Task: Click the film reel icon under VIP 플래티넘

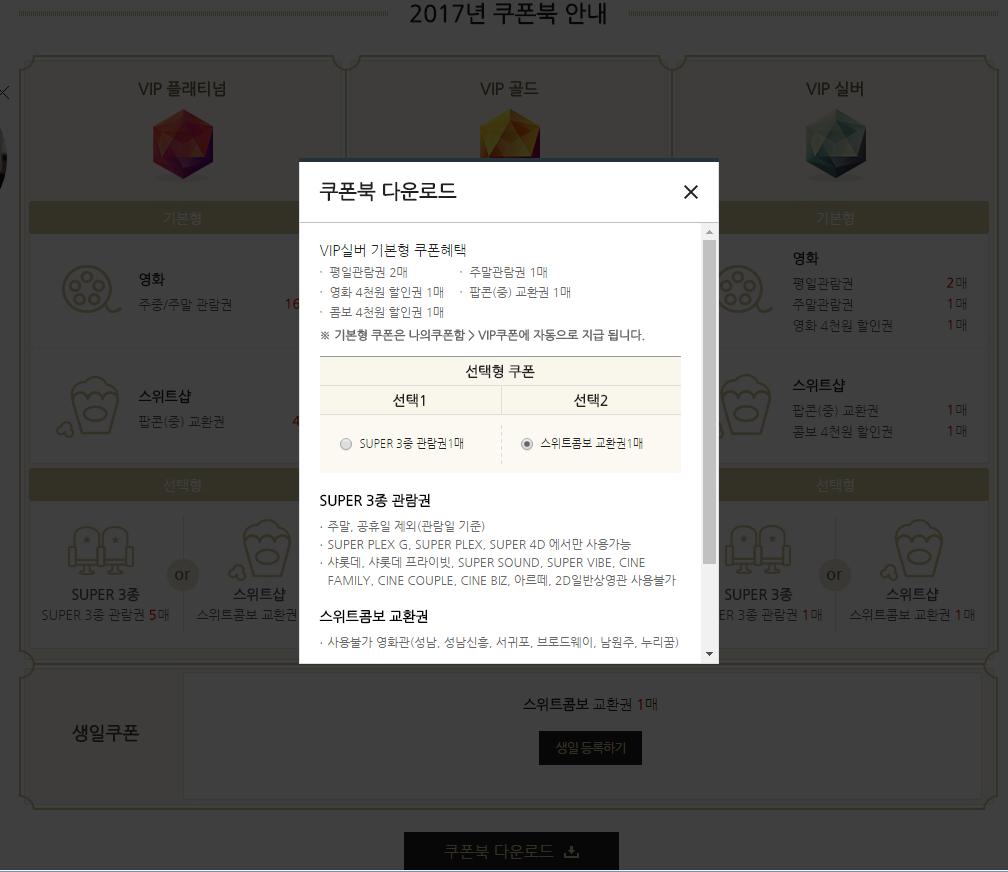Action: pyautogui.click(x=90, y=289)
